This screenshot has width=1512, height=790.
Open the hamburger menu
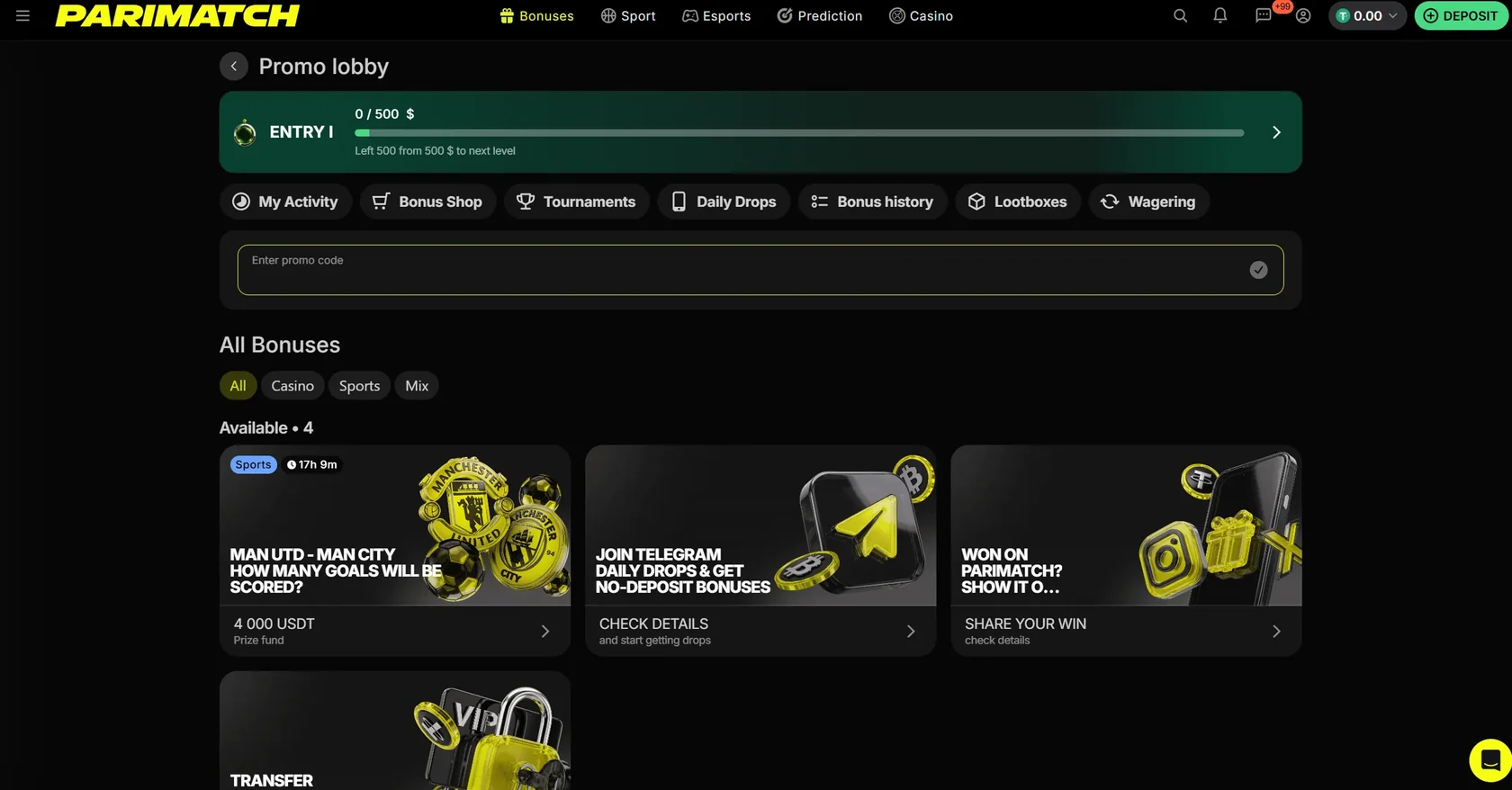(x=22, y=15)
